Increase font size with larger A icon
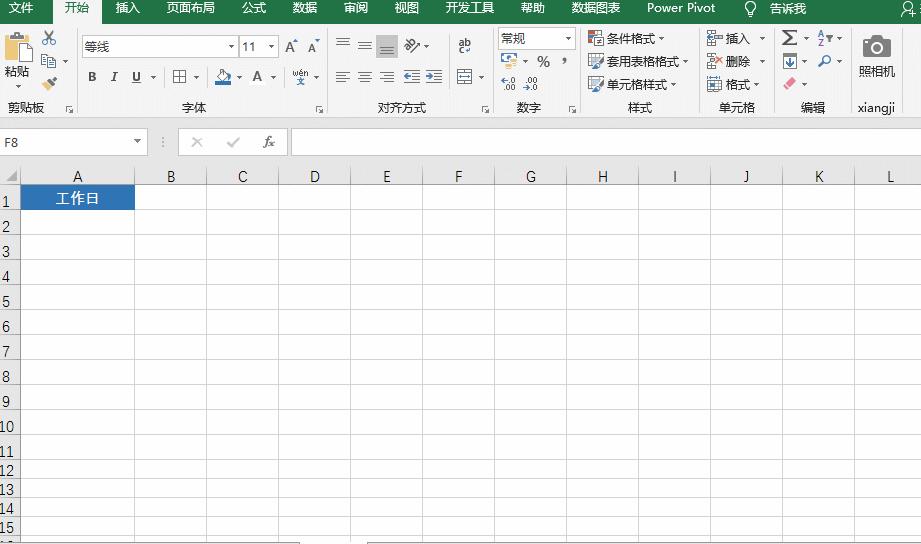 coord(291,46)
